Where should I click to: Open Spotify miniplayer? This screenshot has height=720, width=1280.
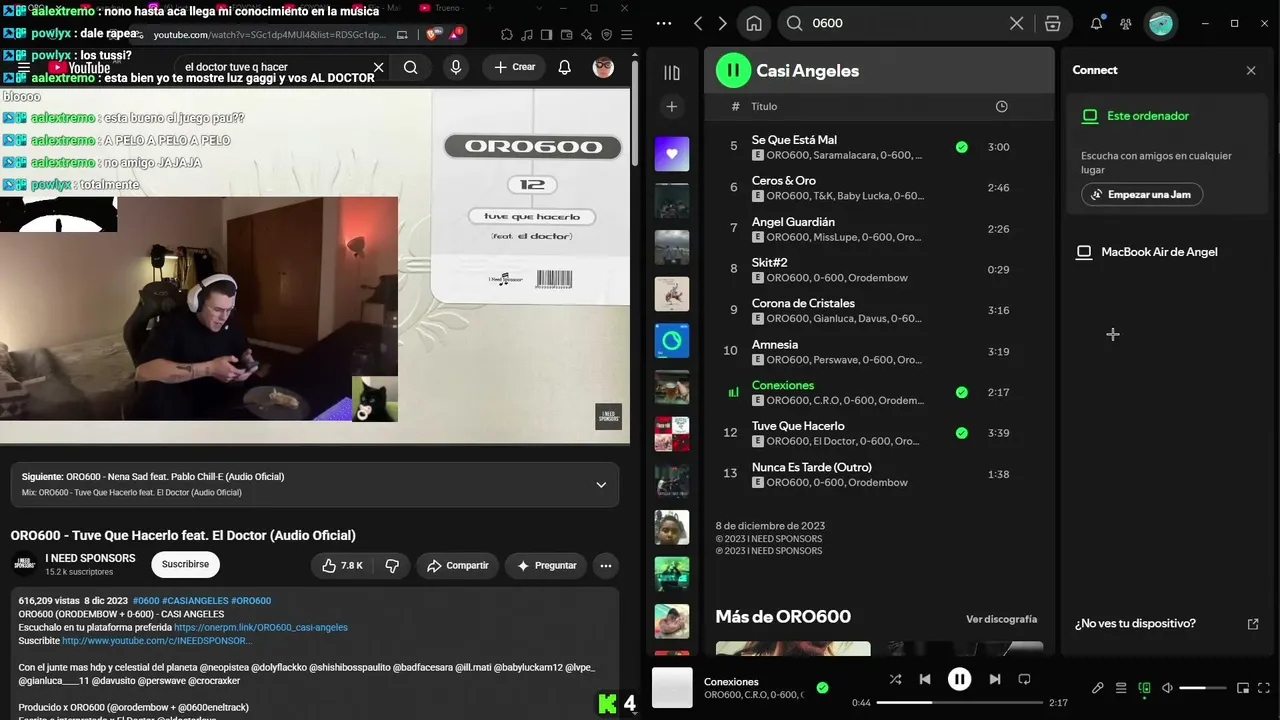click(1243, 688)
